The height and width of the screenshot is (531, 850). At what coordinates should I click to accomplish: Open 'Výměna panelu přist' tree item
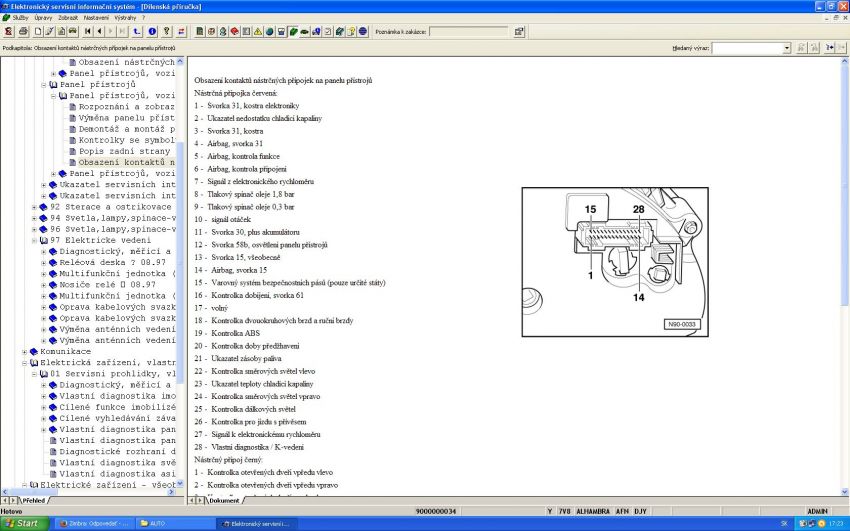126,118
